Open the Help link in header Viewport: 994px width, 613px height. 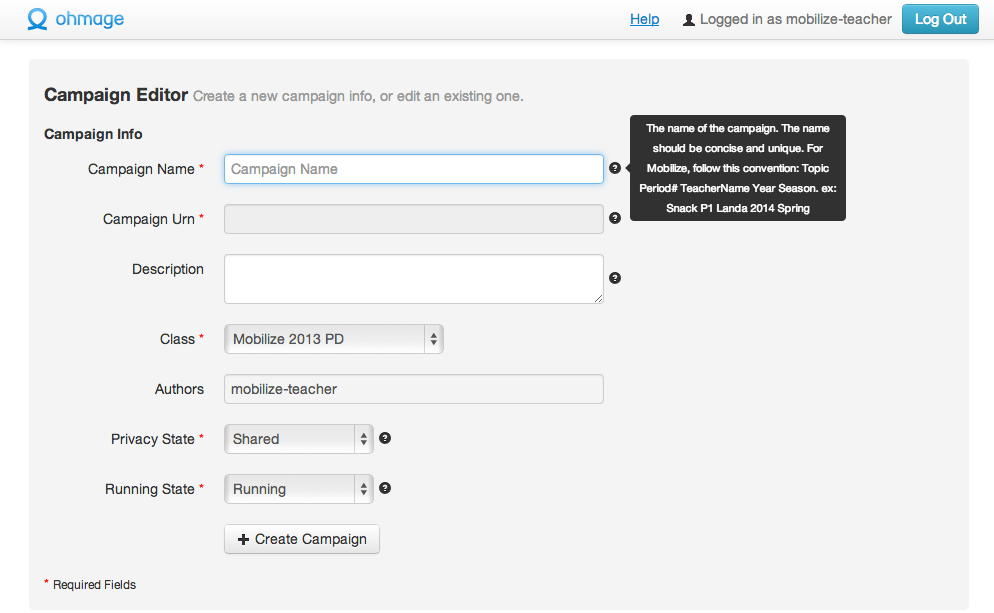pyautogui.click(x=645, y=20)
